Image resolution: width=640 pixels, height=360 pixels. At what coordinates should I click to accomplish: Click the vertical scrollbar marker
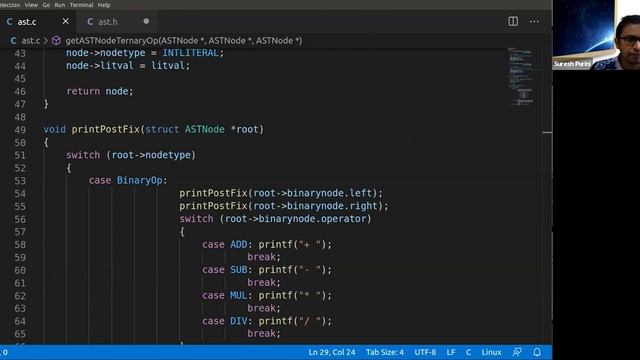547,132
